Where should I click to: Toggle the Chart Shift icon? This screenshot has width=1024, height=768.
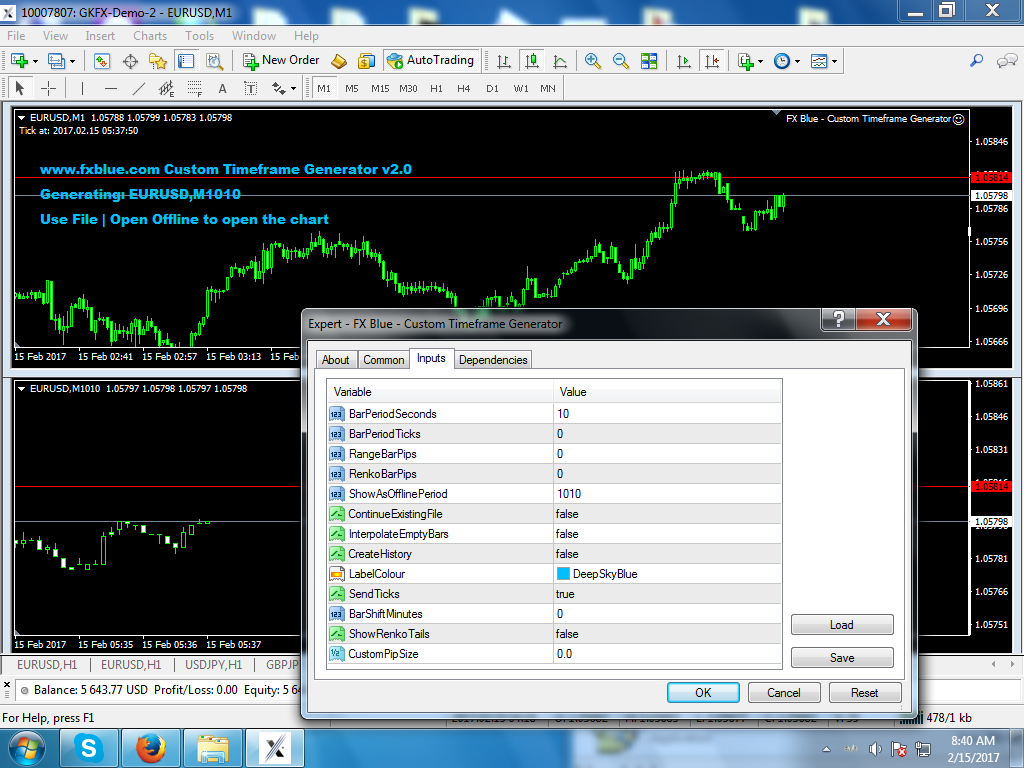coord(712,61)
